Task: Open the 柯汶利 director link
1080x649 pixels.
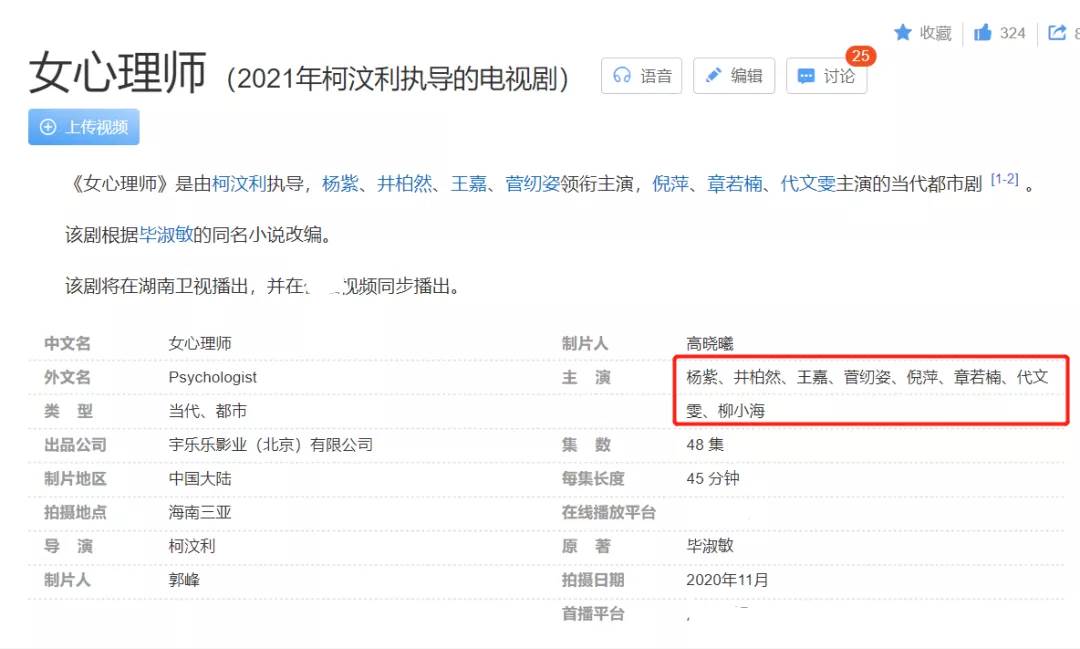Action: click(x=239, y=183)
